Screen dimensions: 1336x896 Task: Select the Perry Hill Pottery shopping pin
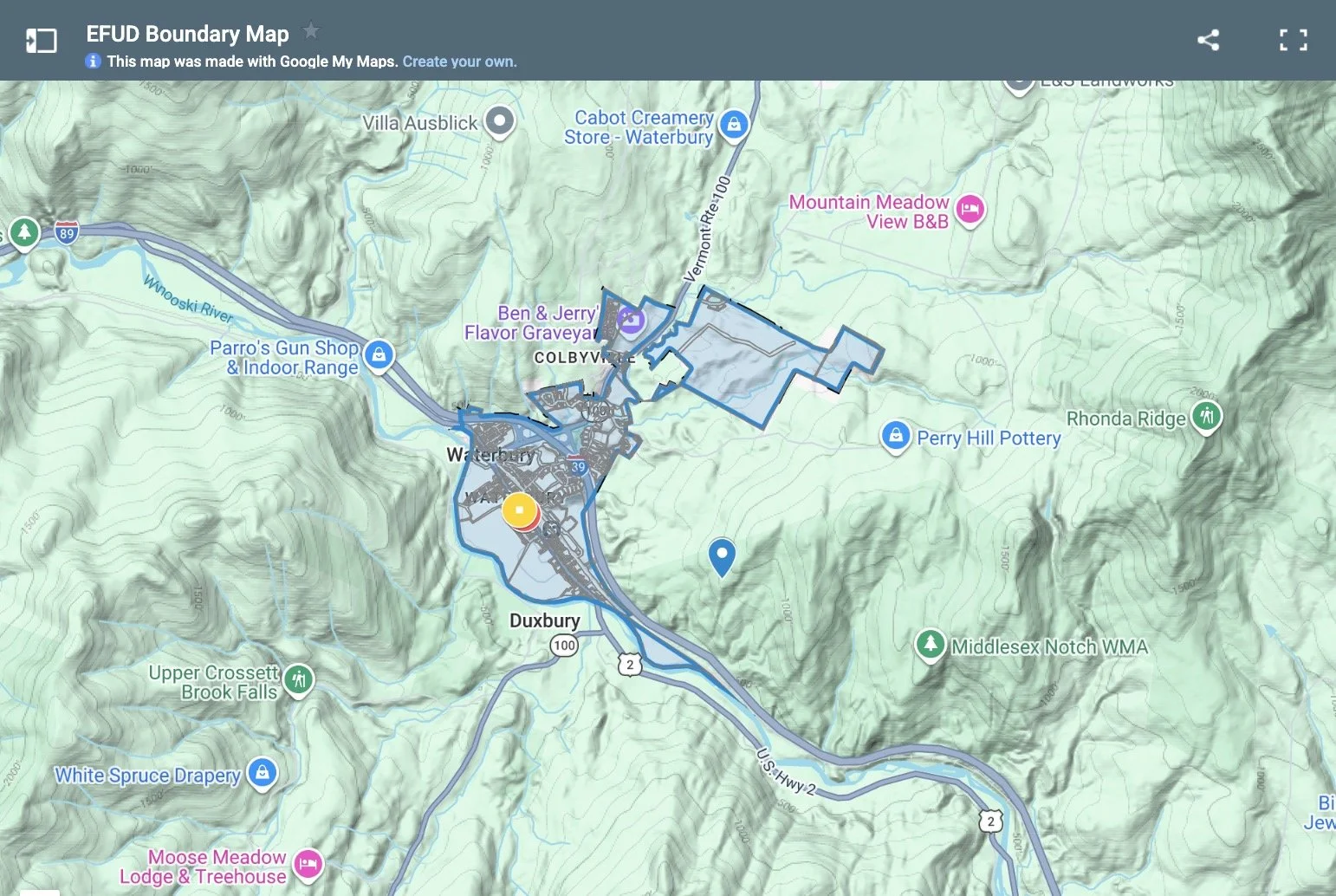(895, 437)
